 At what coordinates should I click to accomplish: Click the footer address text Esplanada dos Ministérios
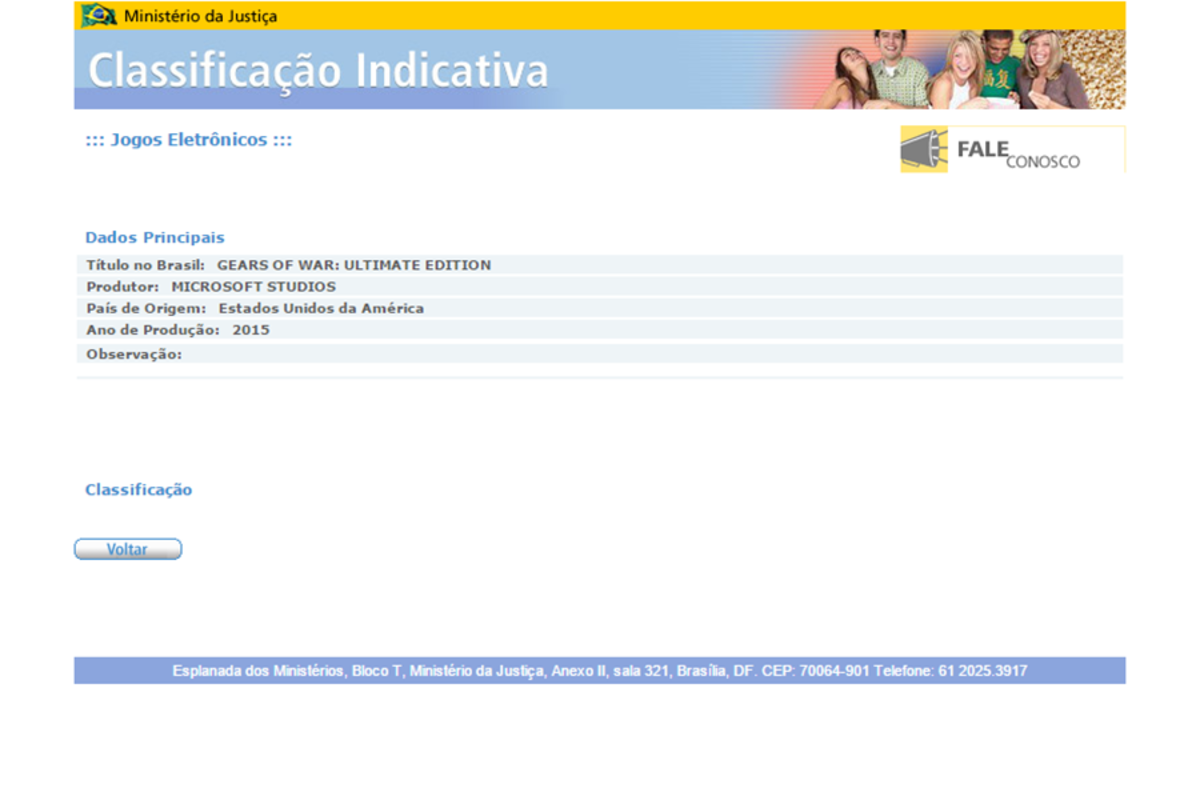tap(600, 671)
